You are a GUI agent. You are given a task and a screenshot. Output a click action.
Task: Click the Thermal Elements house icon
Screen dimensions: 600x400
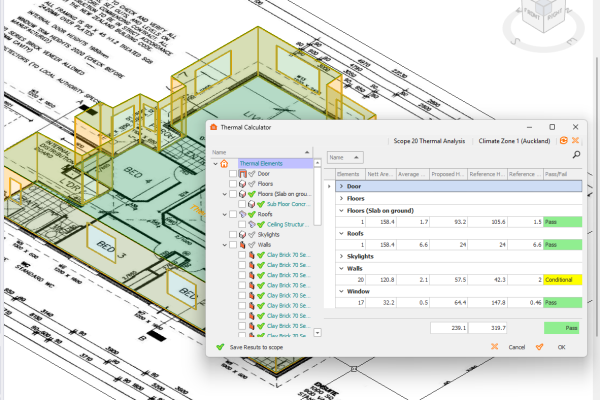coord(224,163)
